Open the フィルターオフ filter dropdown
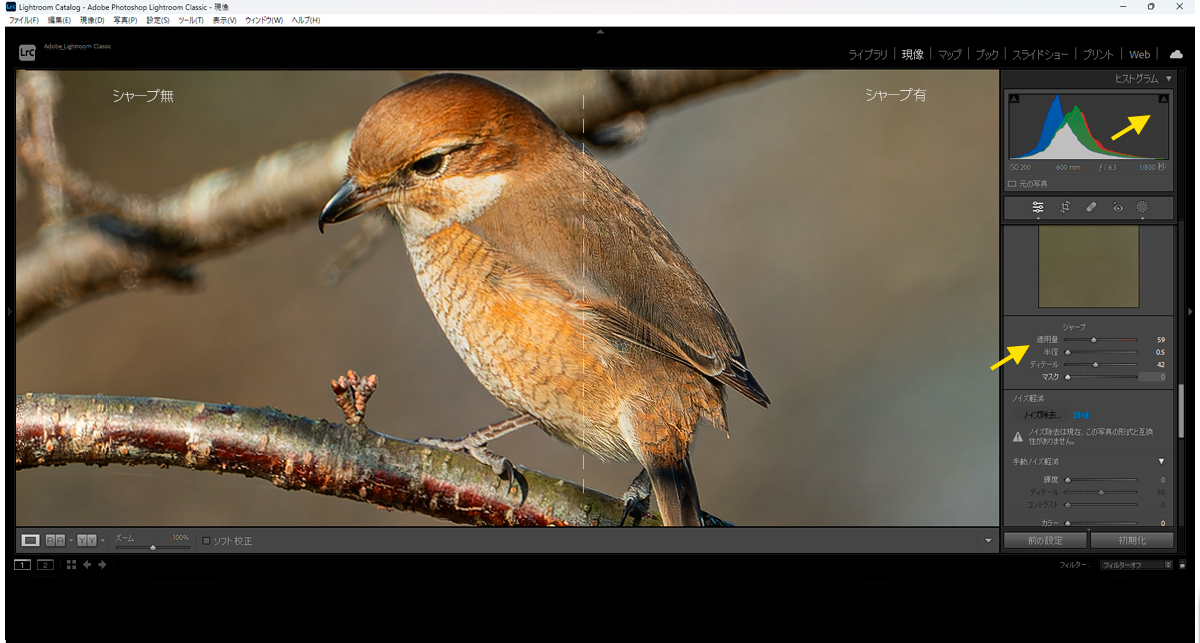Screen dimensions: 1200x643 (1135, 565)
